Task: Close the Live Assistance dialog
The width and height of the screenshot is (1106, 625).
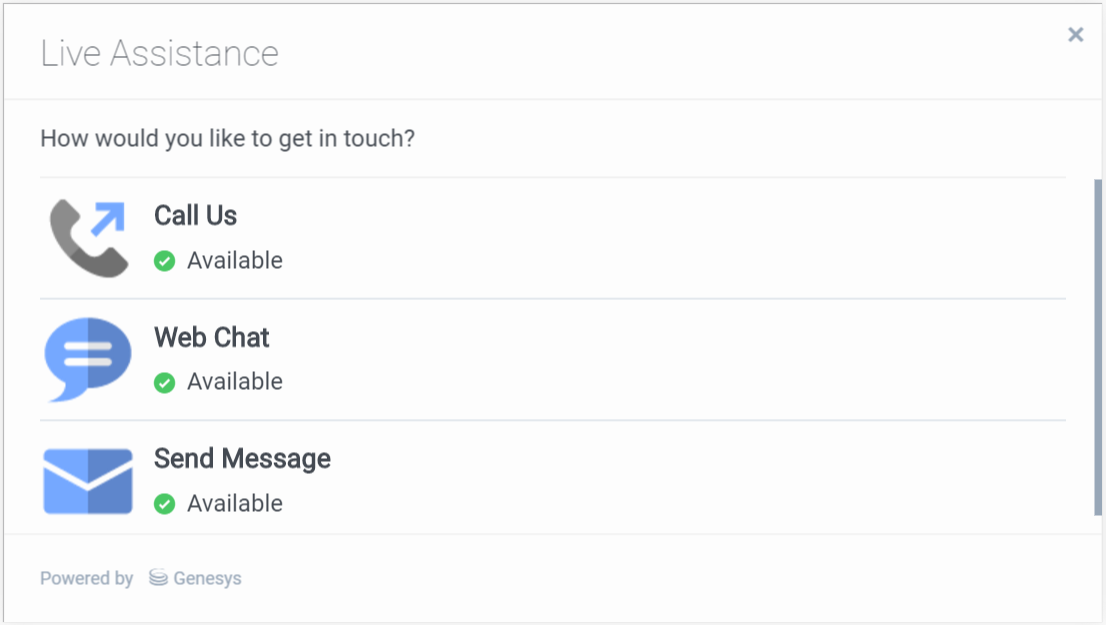Action: (1076, 35)
